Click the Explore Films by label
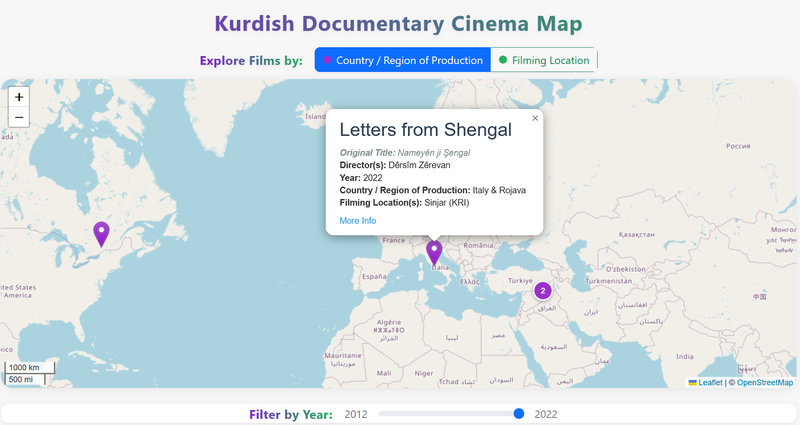 [251, 60]
